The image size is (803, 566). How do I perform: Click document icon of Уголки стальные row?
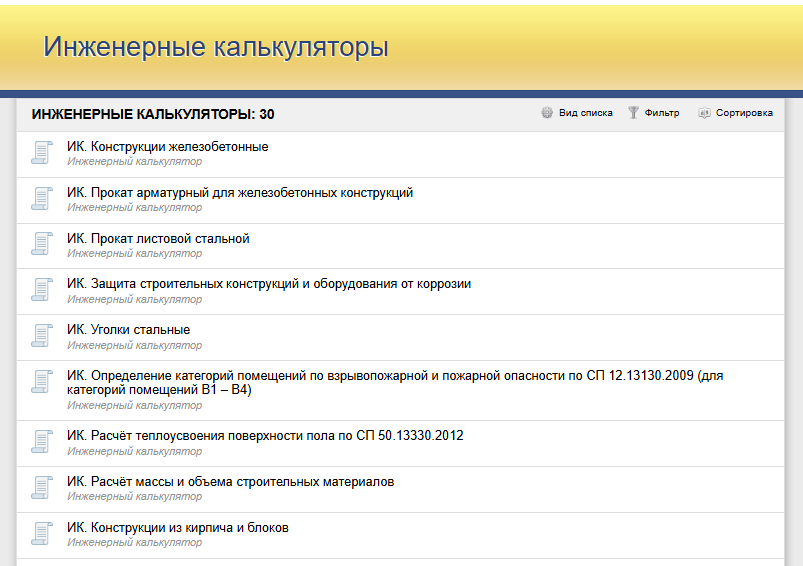point(42,336)
